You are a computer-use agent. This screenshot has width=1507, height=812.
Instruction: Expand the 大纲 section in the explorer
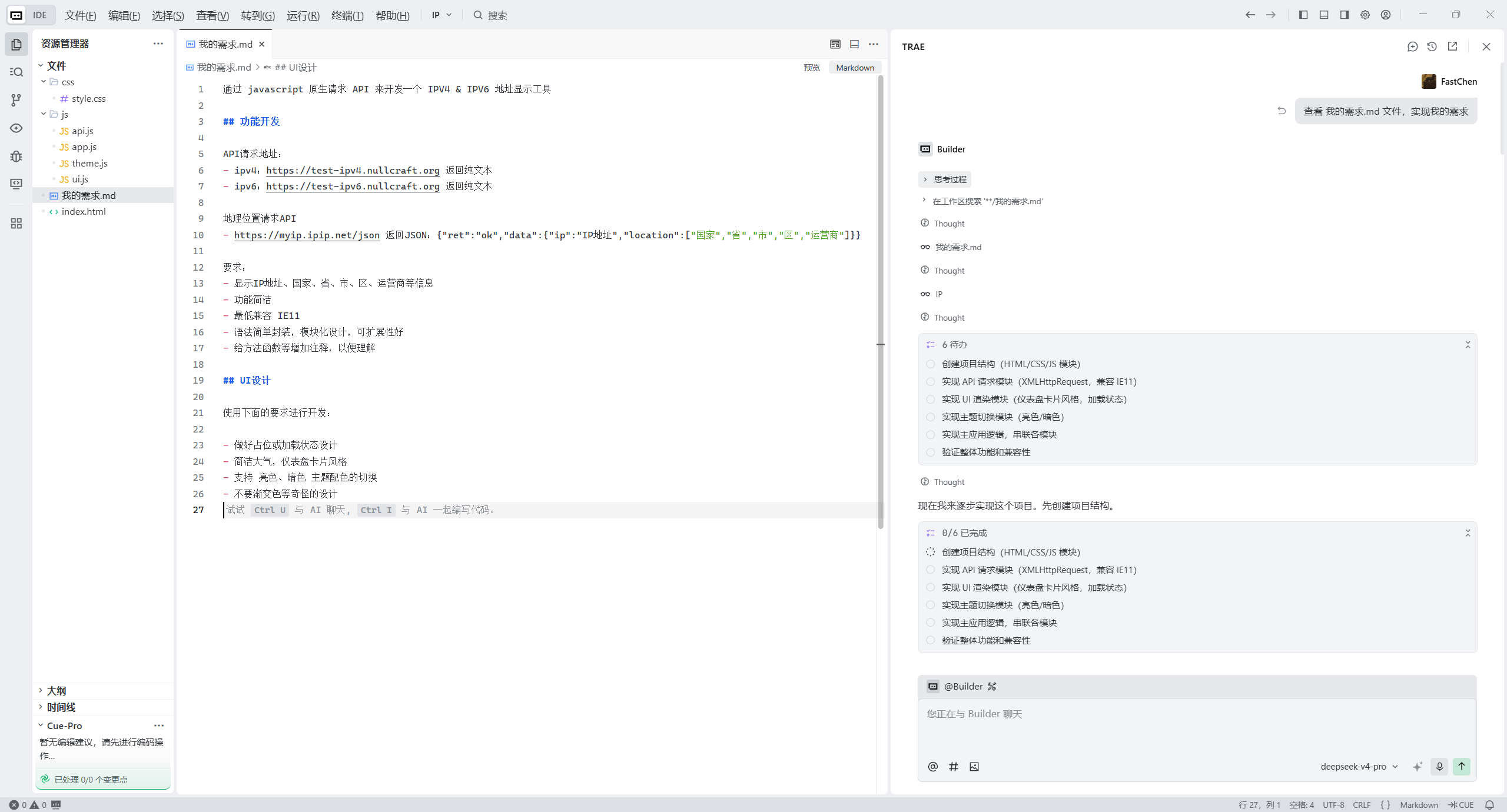click(56, 690)
